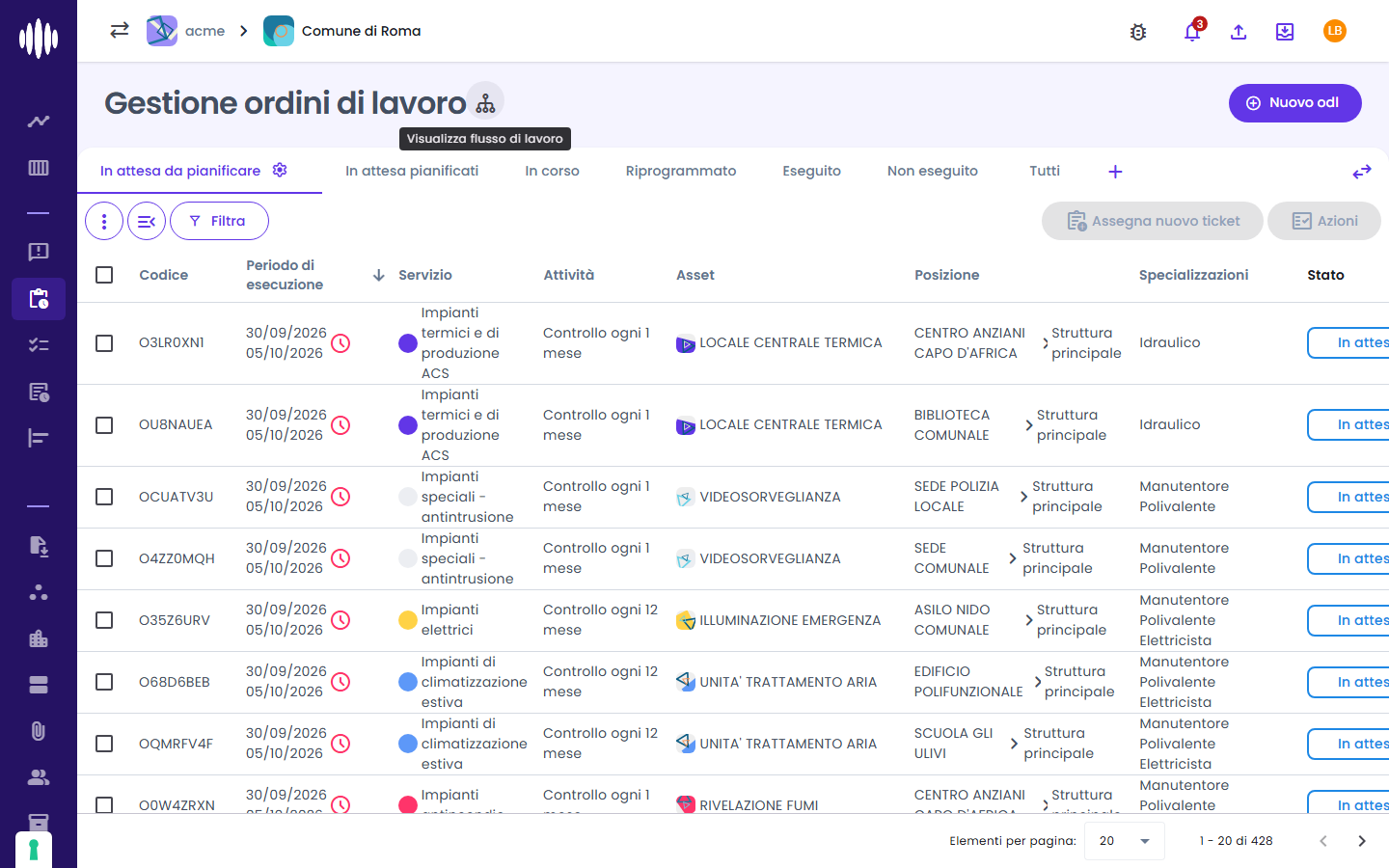Open the items per page dropdown
This screenshot has width=1389, height=868.
click(x=1125, y=841)
